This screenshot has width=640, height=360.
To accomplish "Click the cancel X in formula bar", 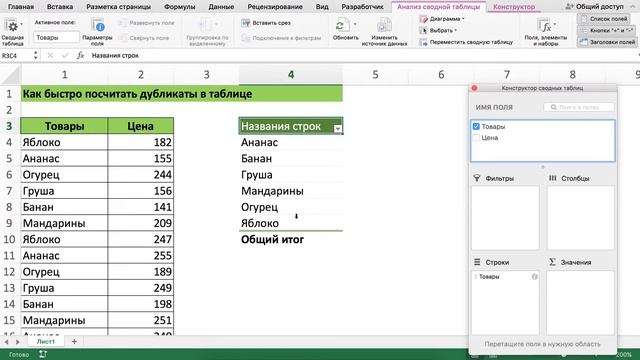I will [50, 56].
